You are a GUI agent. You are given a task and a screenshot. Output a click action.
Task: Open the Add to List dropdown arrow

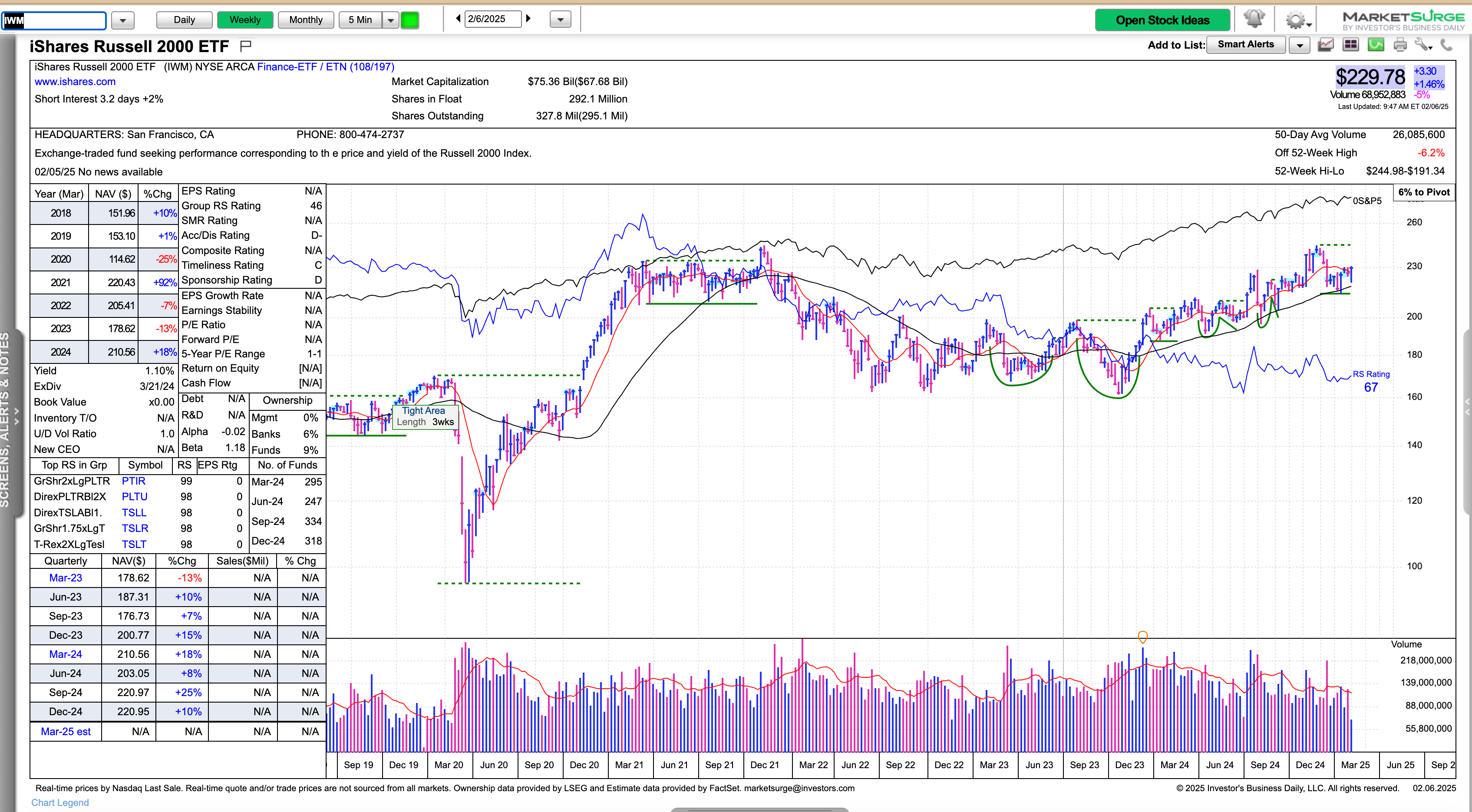click(x=1300, y=45)
